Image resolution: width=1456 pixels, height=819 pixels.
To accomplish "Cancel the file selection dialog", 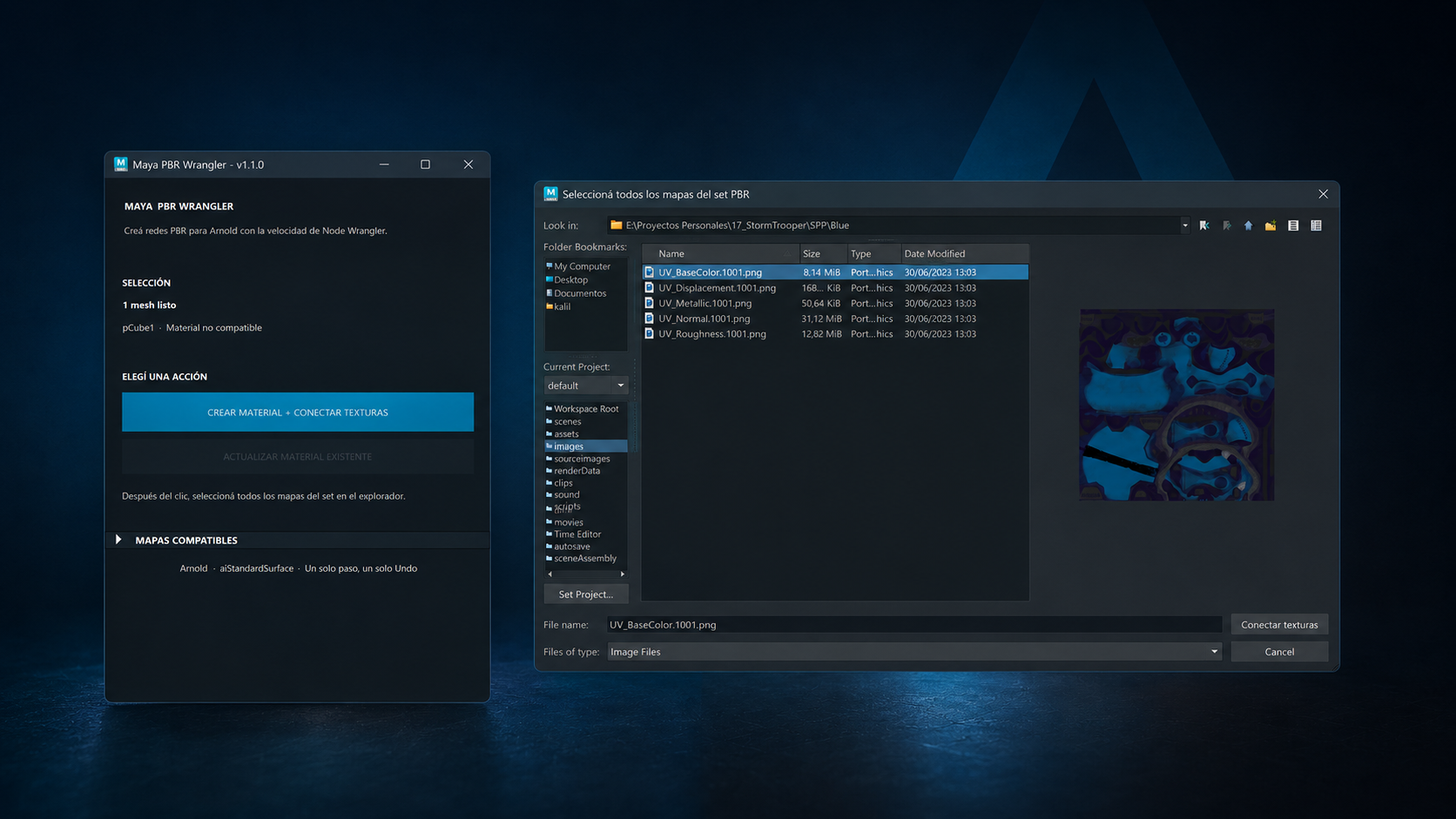I will [x=1279, y=652].
